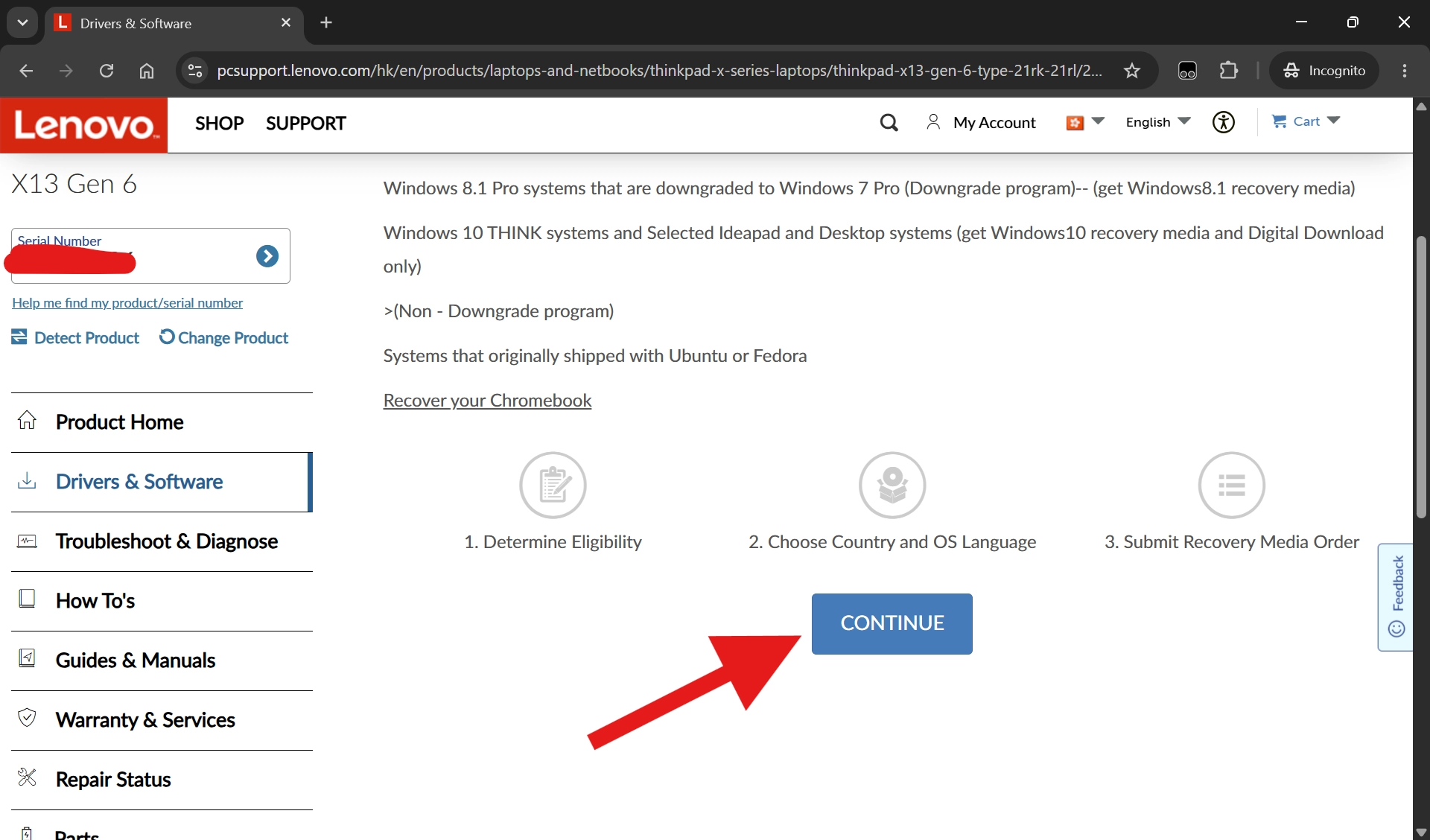This screenshot has height=840, width=1430.
Task: Click the Product Home house icon
Action: click(x=27, y=421)
